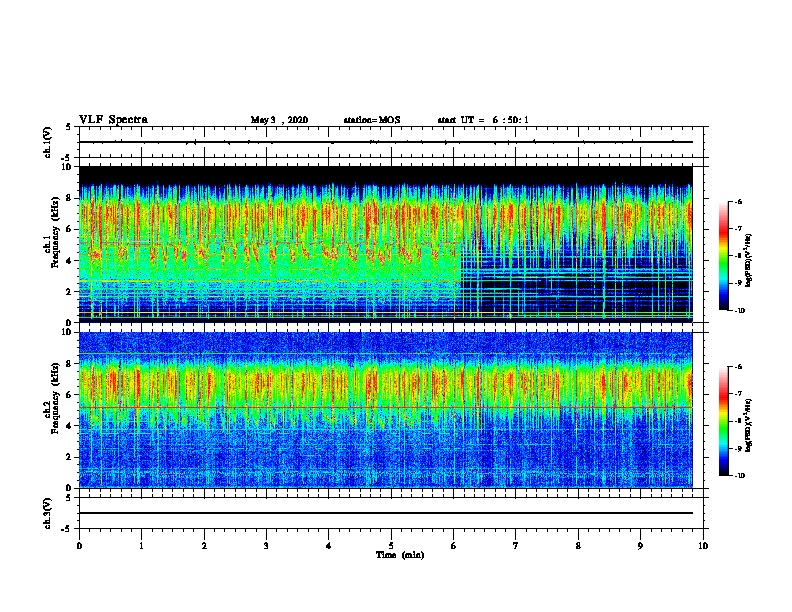Click the ch.1 frequency tick label "10"
Screen dimensions: 792x612
(67, 167)
